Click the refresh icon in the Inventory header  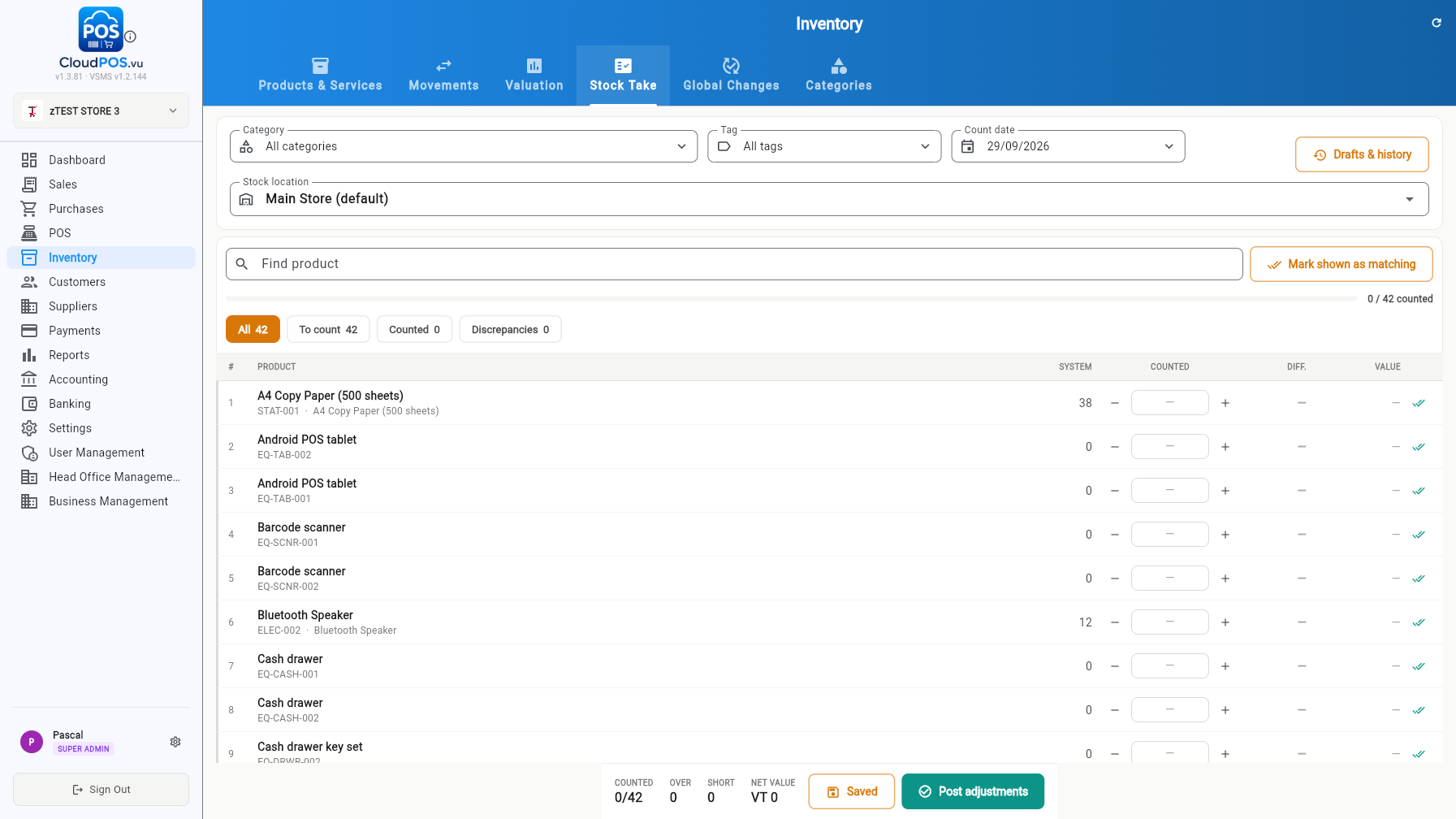tap(1436, 23)
